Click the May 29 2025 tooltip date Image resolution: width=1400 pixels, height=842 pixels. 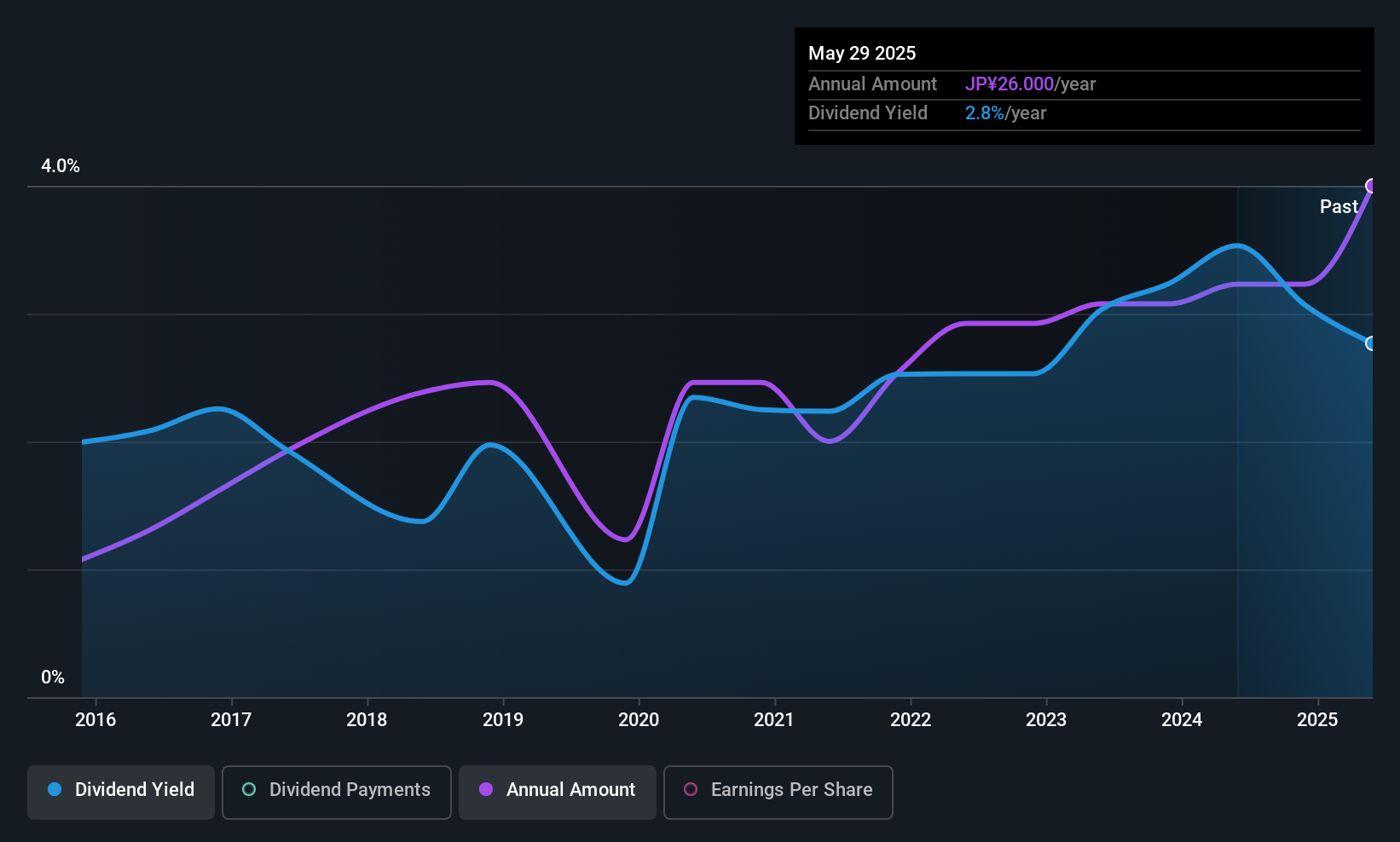pyautogui.click(x=862, y=53)
